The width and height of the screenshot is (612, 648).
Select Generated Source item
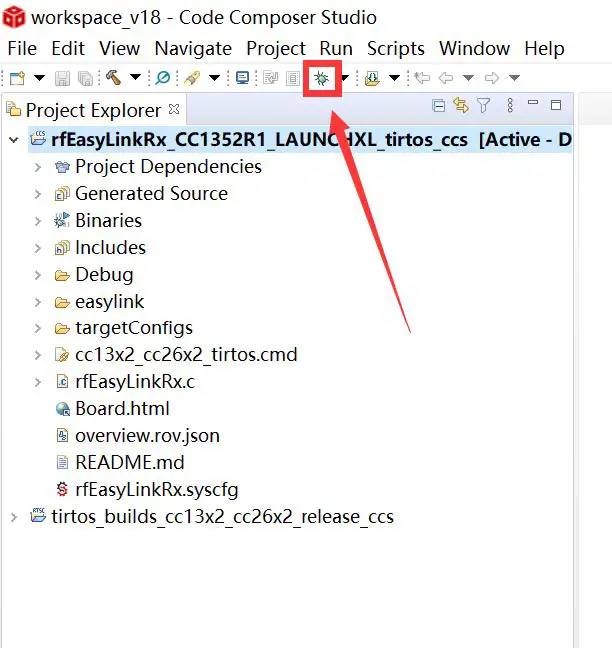click(151, 193)
